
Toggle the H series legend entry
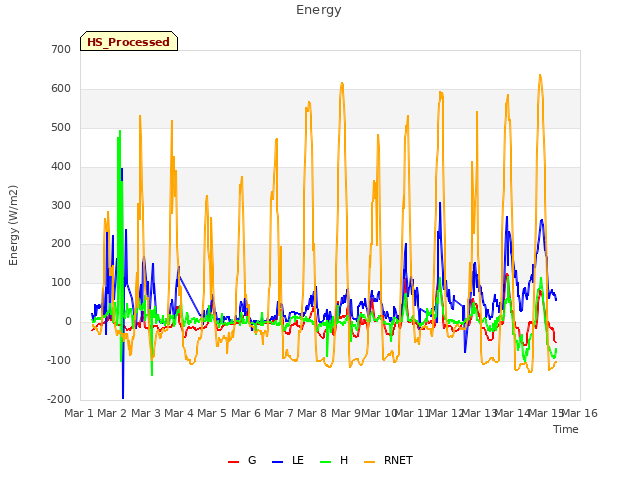pos(334,460)
